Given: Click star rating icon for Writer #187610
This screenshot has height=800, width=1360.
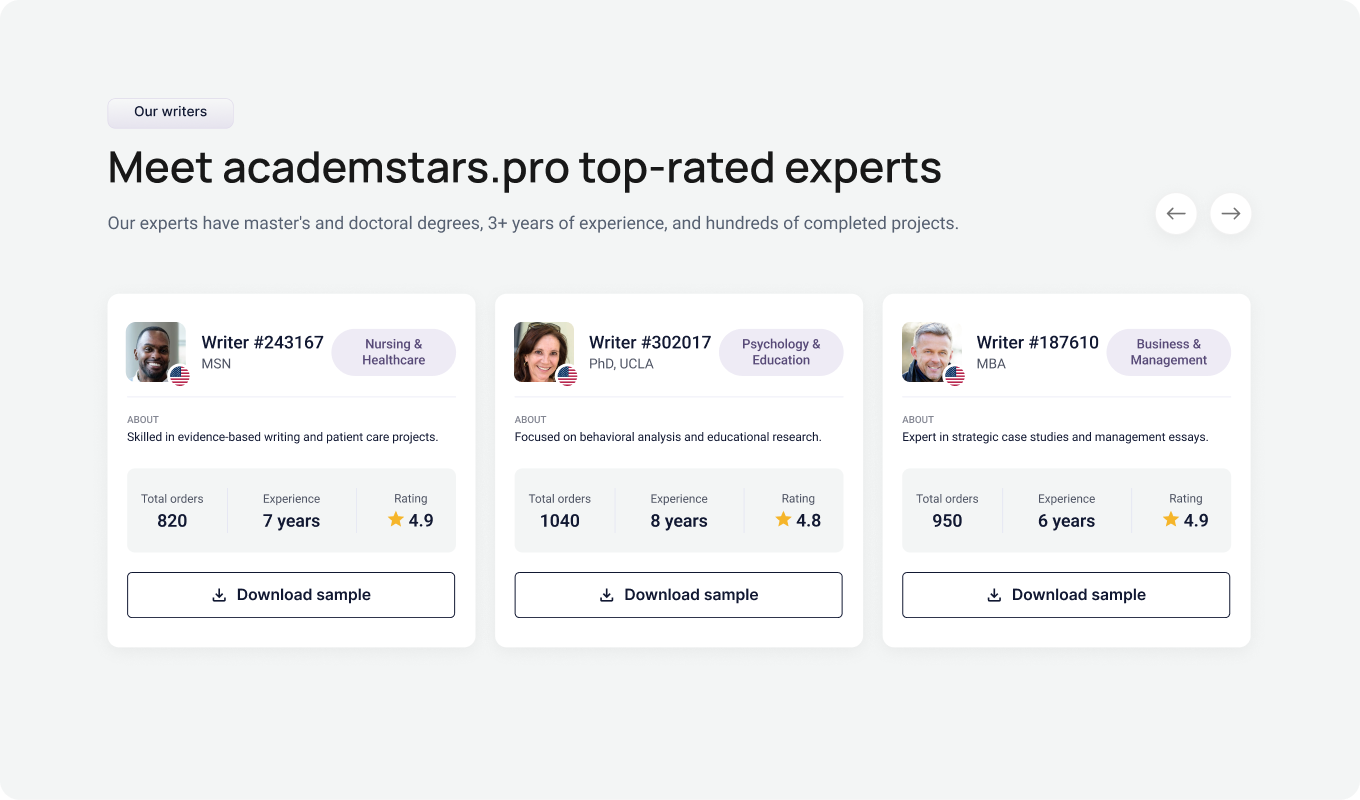Looking at the screenshot, I should [1171, 519].
